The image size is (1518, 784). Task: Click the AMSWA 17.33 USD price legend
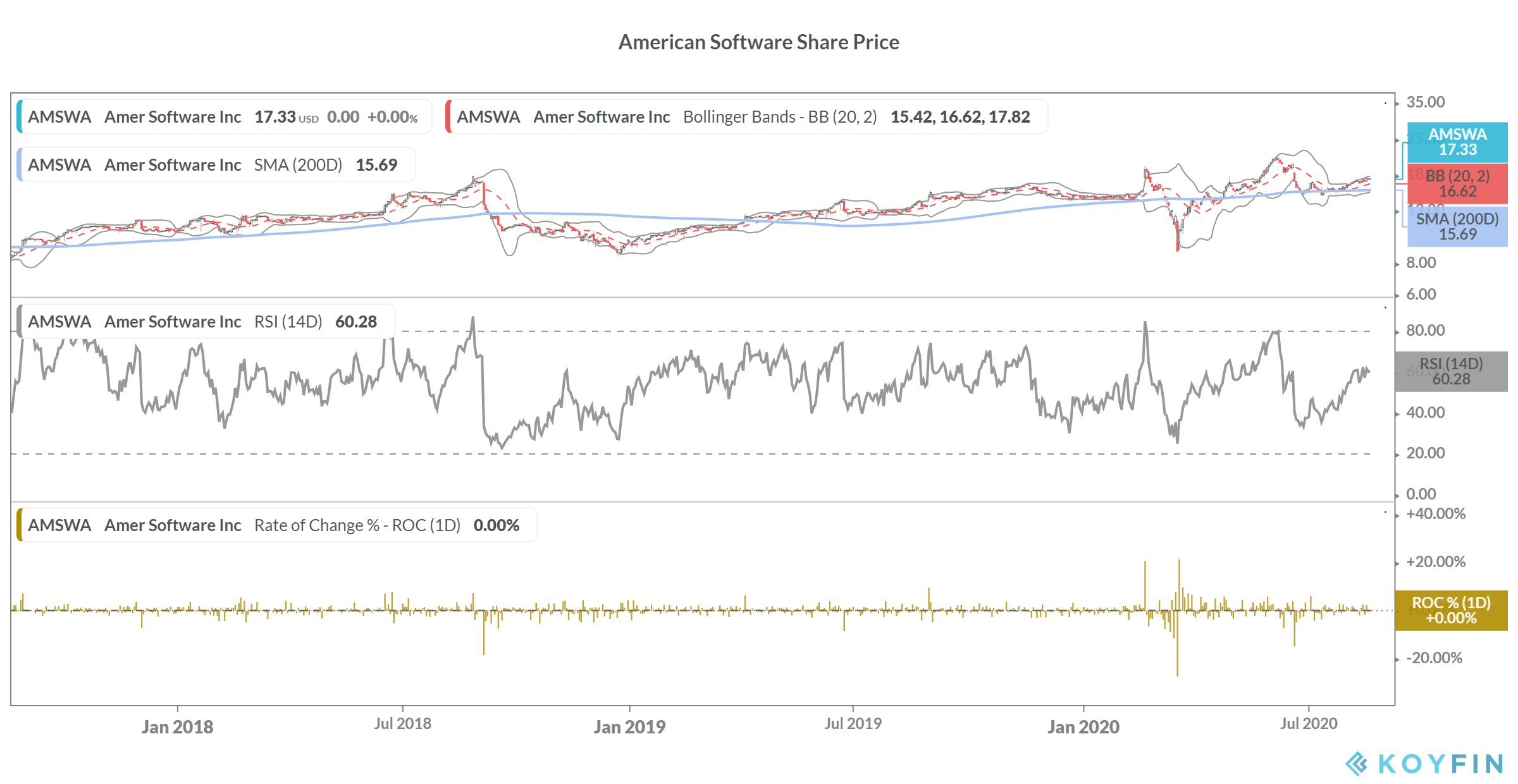(x=225, y=116)
